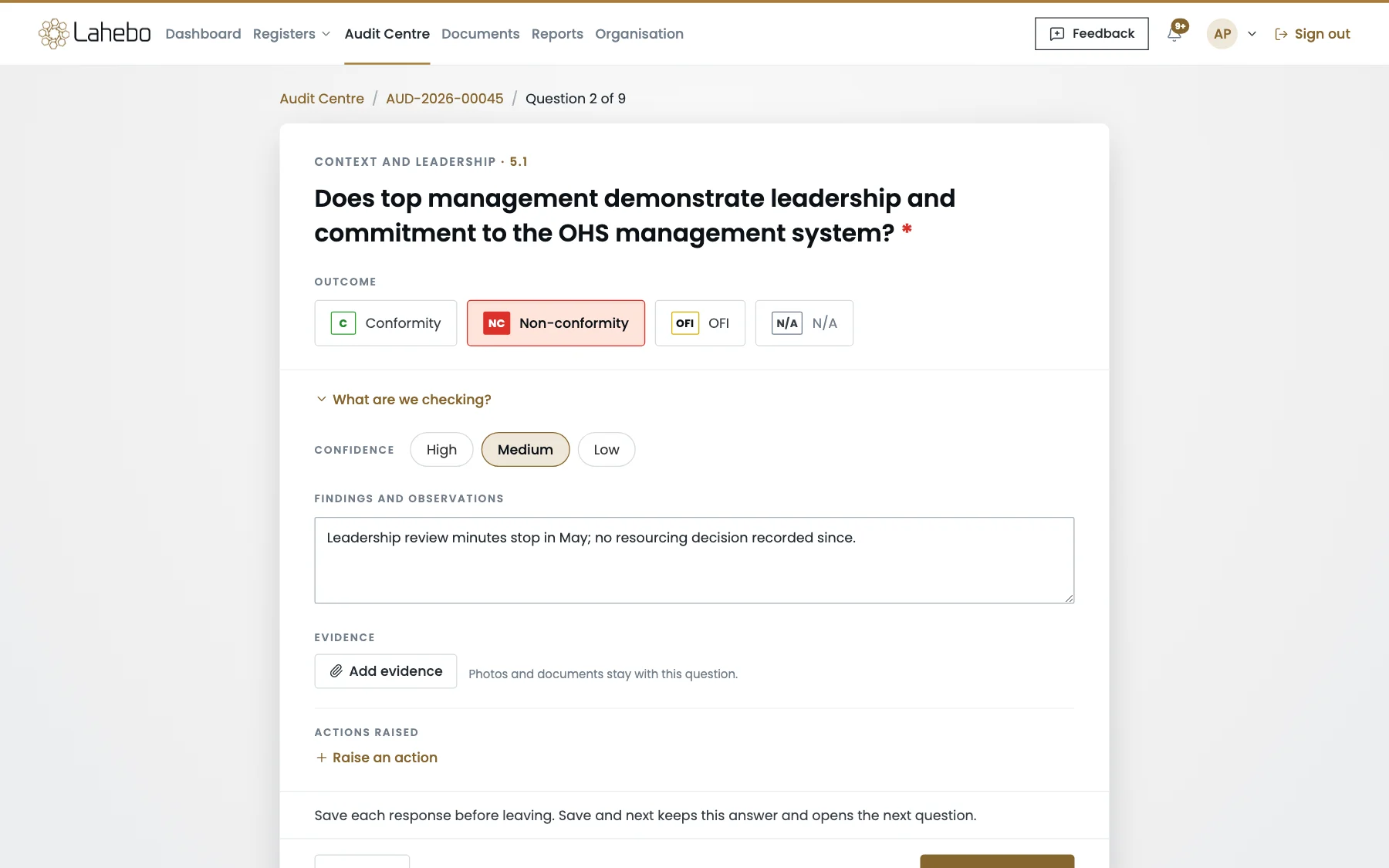This screenshot has height=868, width=1389.
Task: Open the Reports tab
Action: point(557,34)
